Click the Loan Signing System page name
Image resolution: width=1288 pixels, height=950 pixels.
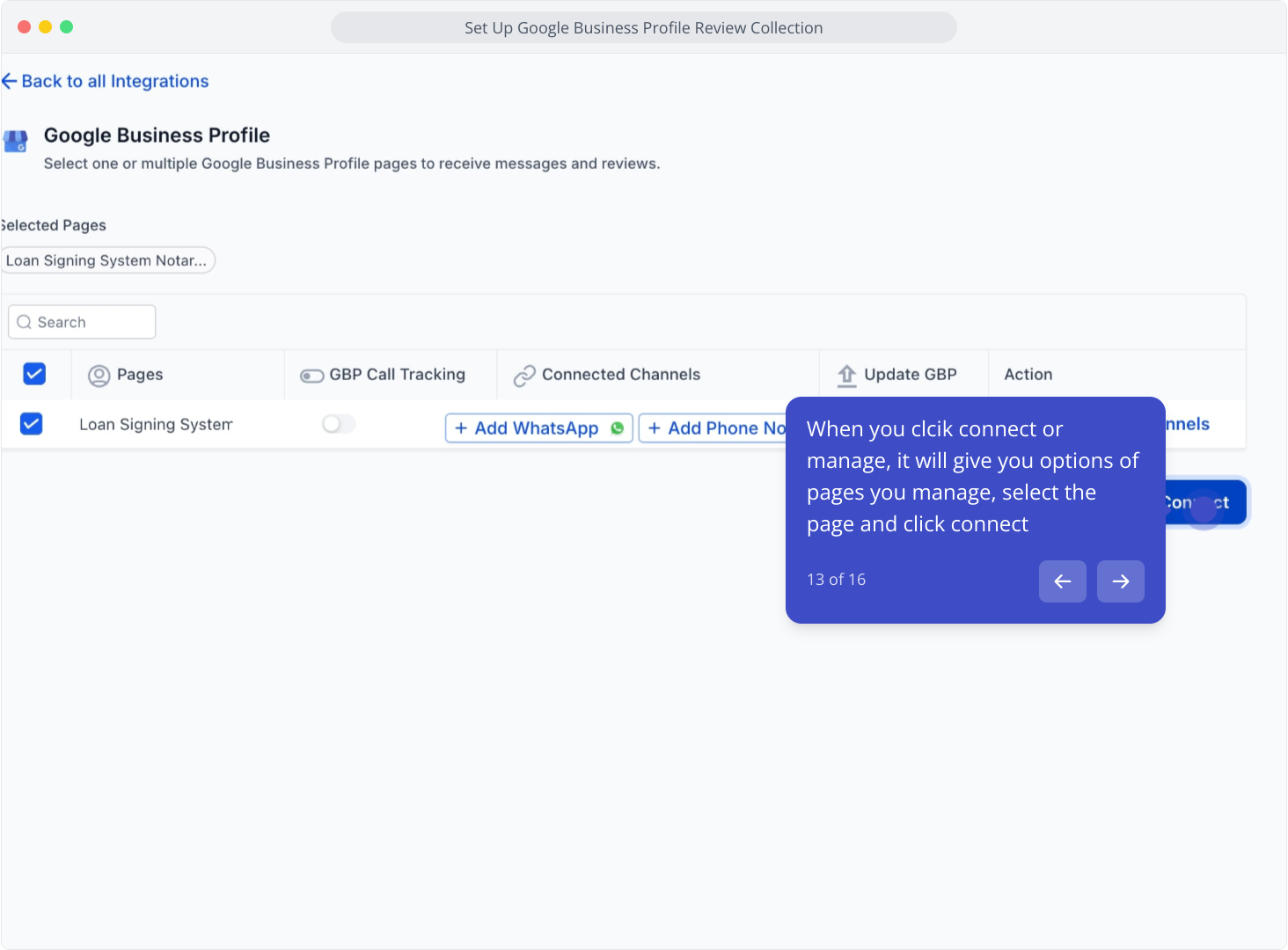click(156, 425)
